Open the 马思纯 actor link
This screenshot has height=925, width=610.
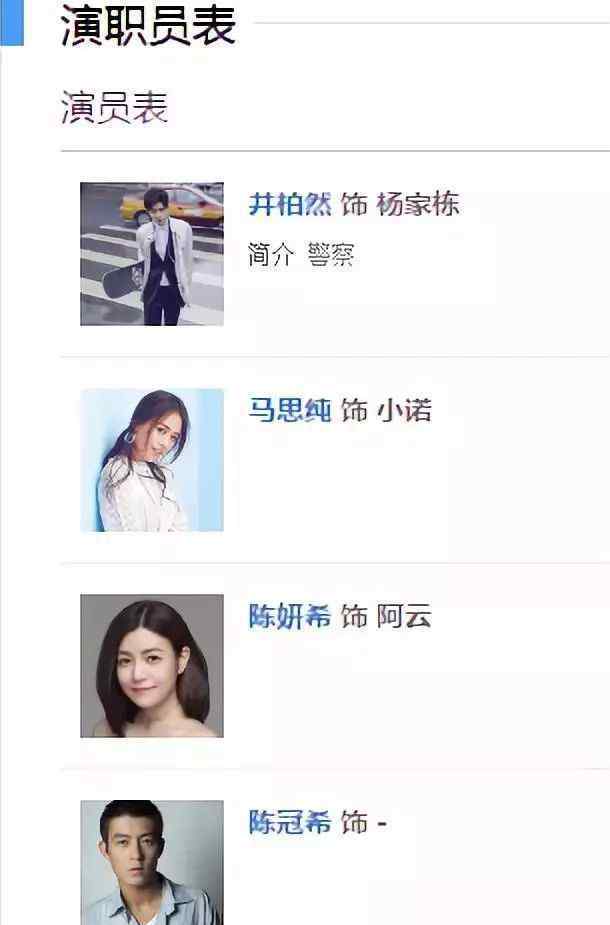click(x=290, y=410)
